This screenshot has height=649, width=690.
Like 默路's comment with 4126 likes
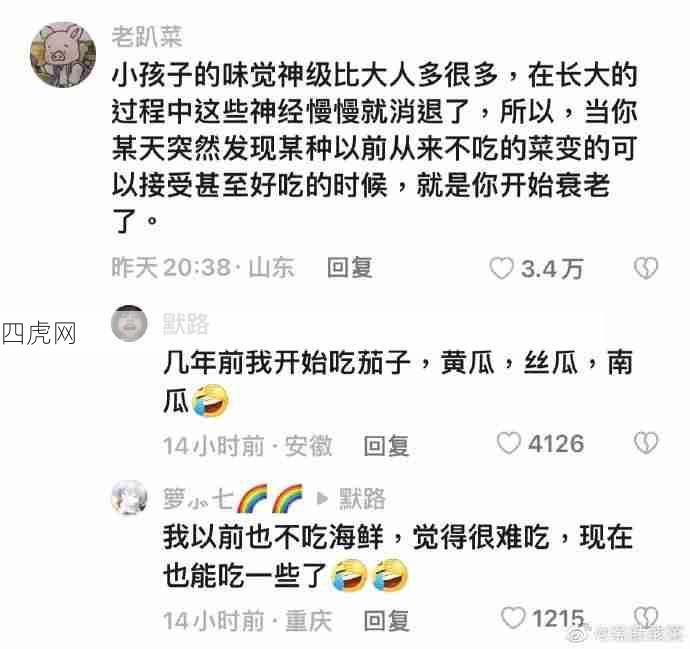(x=509, y=443)
